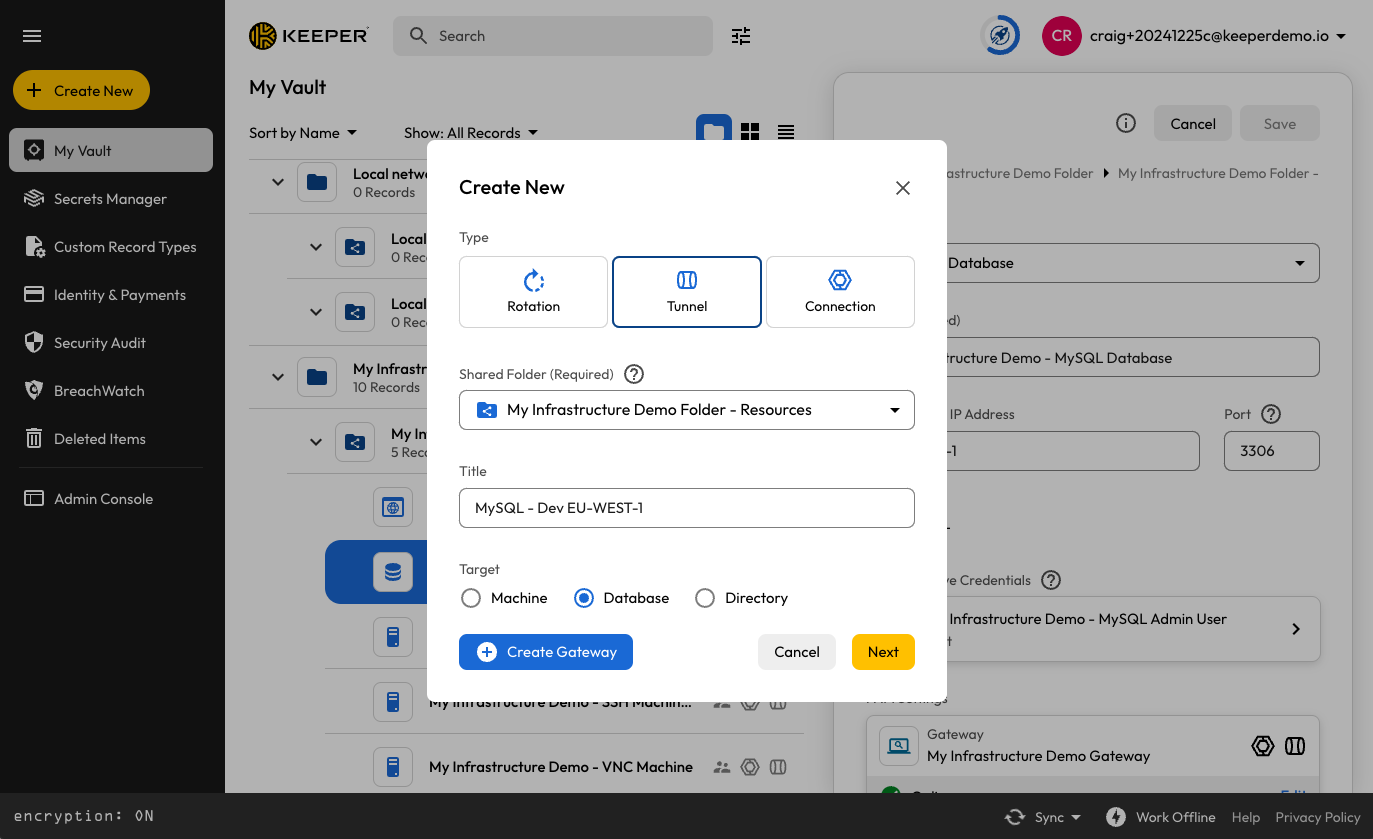The width and height of the screenshot is (1373, 839).
Task: Select the Machine target radio button
Action: coord(471,598)
